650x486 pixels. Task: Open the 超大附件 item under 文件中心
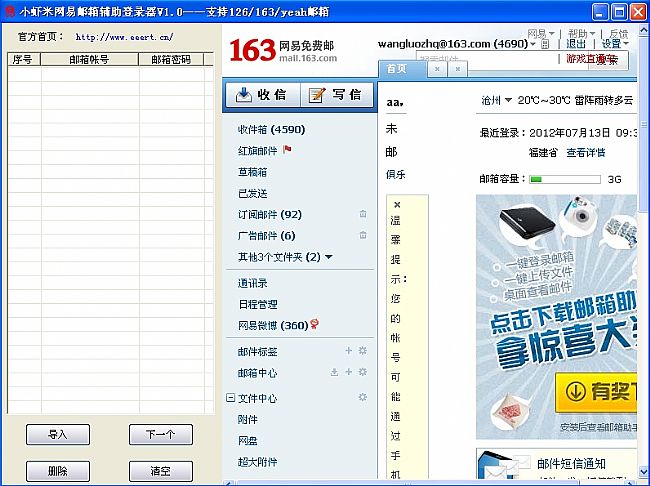point(257,462)
